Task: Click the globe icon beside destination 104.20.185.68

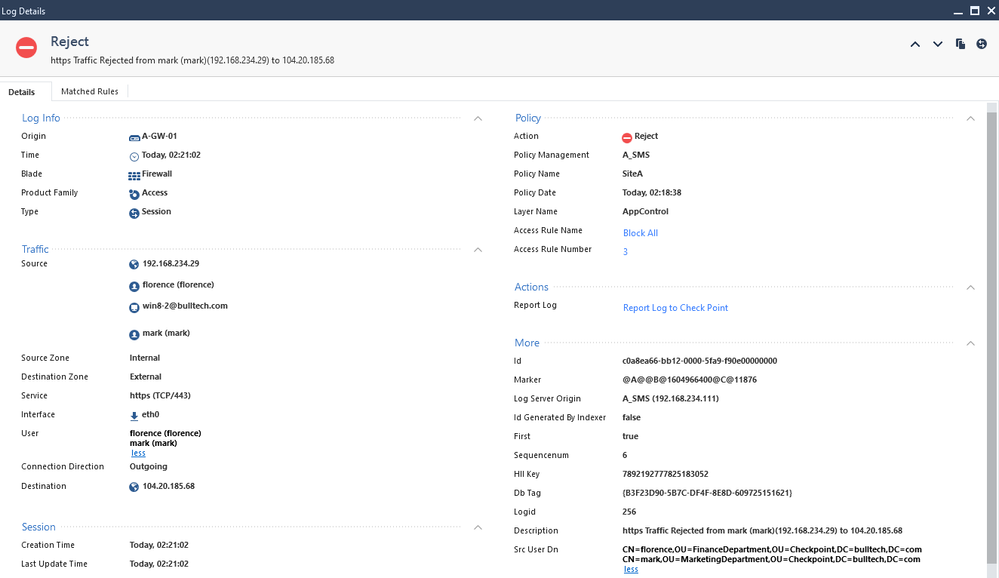Action: coord(134,487)
